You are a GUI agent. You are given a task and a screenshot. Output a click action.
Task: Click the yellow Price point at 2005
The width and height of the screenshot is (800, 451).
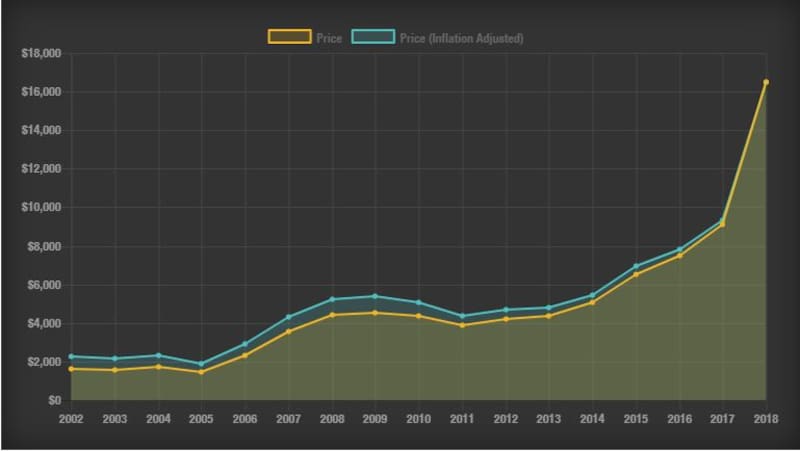[201, 372]
